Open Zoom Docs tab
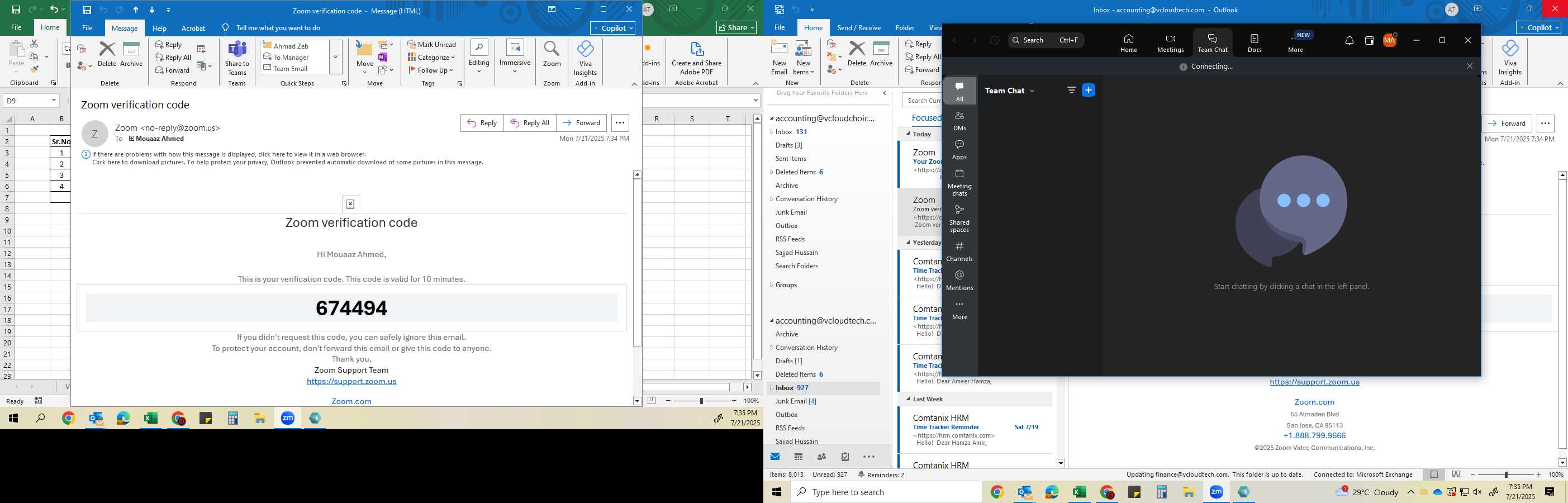 [1255, 42]
